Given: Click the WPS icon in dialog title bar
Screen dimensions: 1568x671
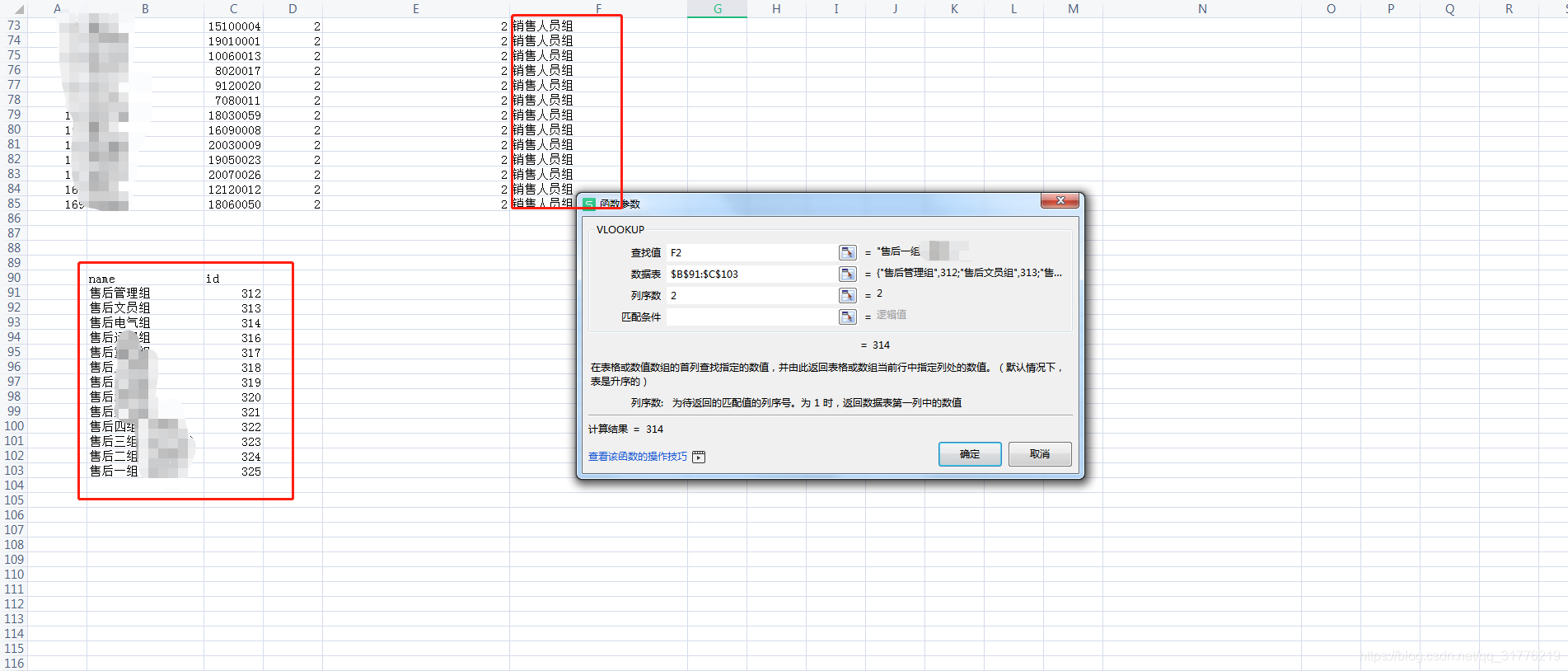Looking at the screenshot, I should click(x=589, y=204).
